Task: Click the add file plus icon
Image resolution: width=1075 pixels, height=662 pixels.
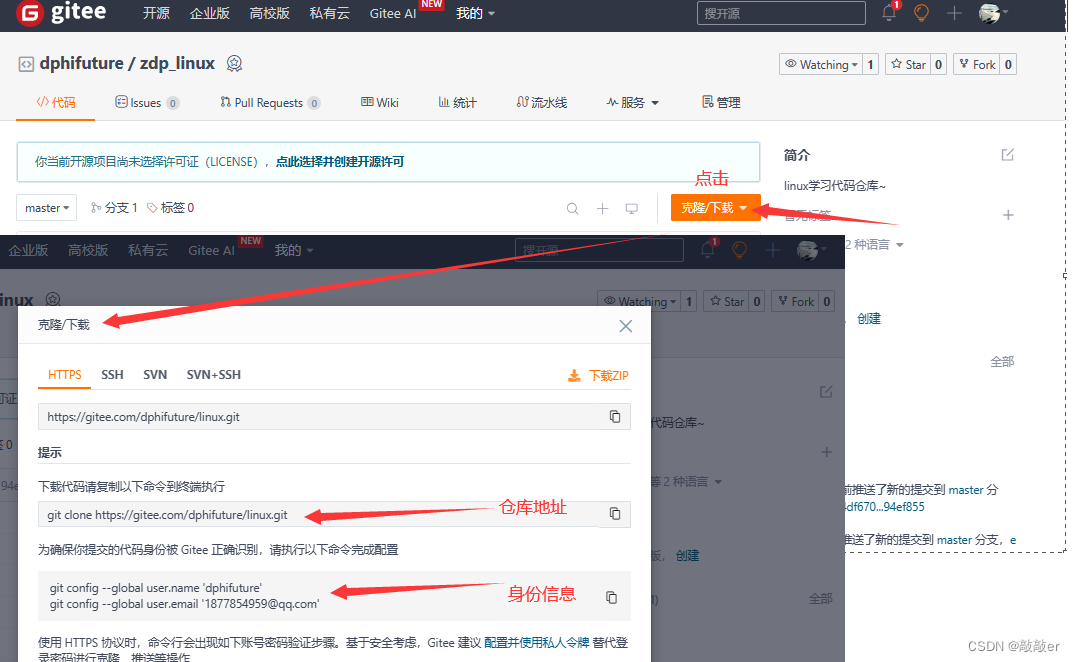Action: pos(602,208)
